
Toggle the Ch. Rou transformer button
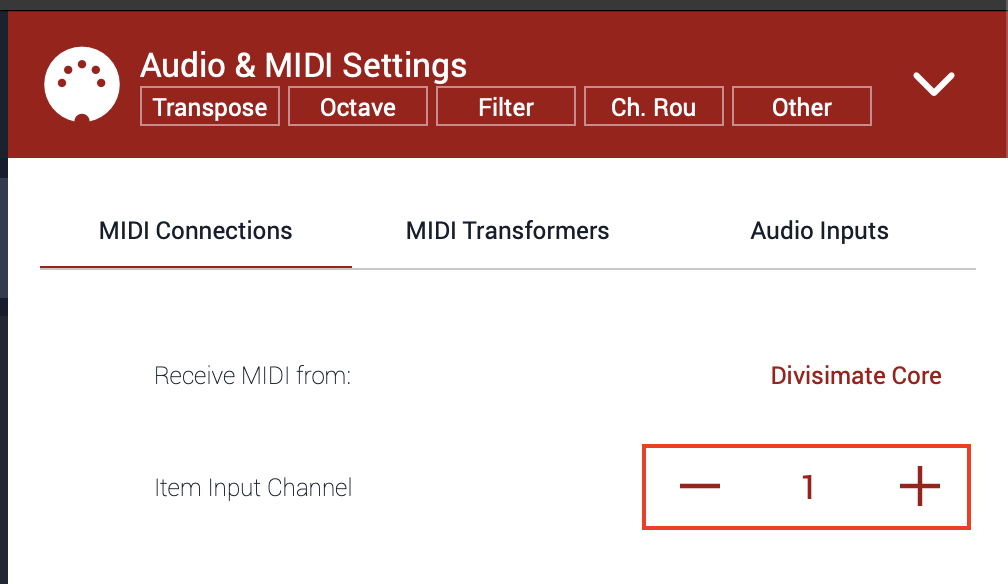[x=654, y=107]
